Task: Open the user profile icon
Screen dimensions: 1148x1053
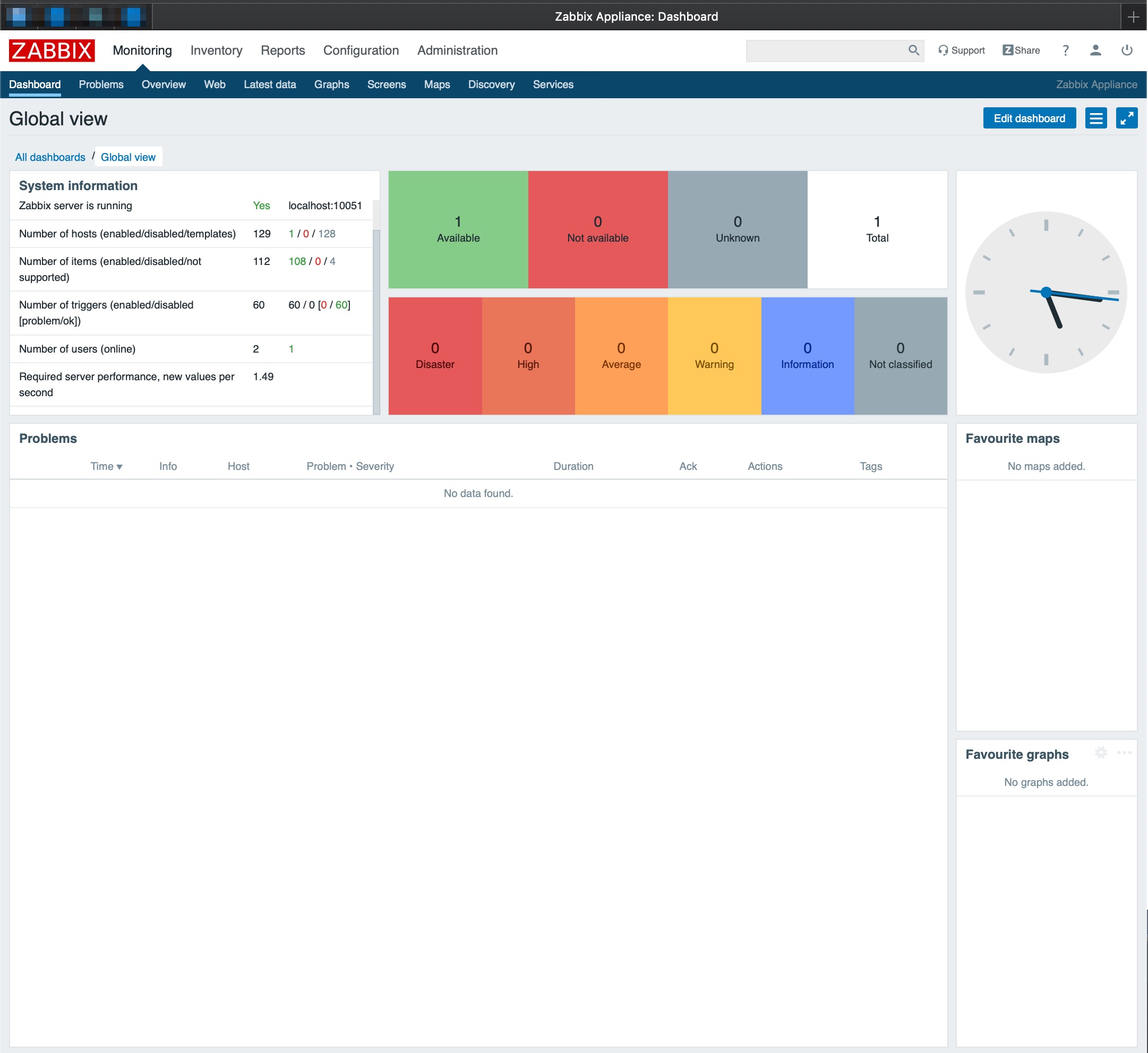Action: pyautogui.click(x=1095, y=50)
